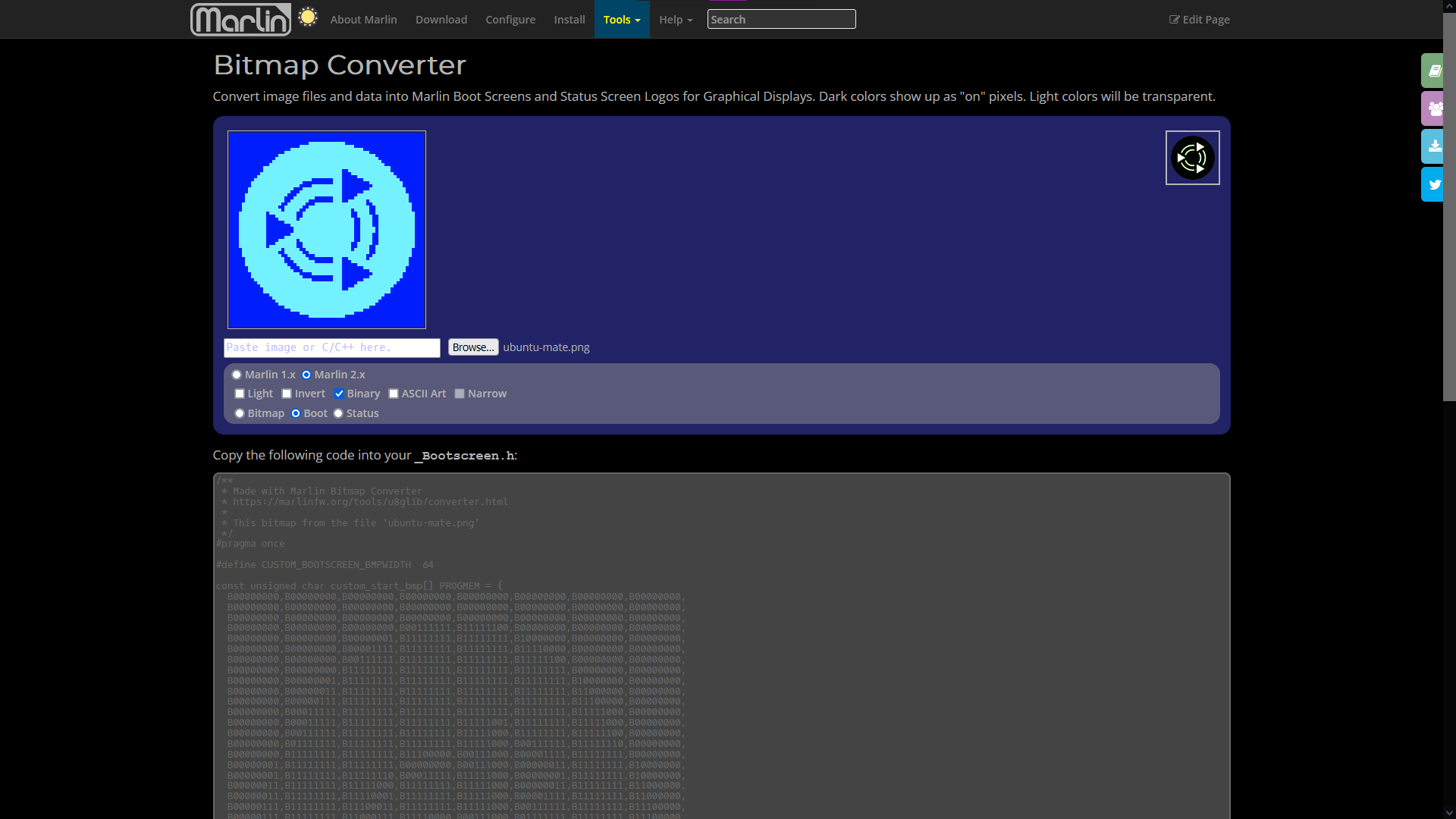1456x819 pixels.
Task: Click the large blue bitmap preview
Action: pyautogui.click(x=327, y=230)
